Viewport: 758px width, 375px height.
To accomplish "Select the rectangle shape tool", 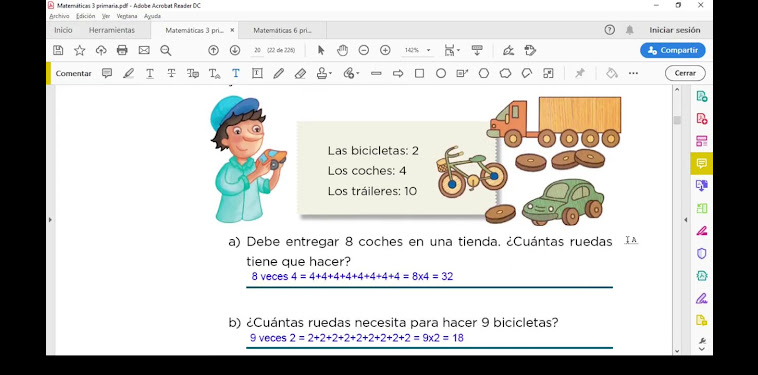I will pyautogui.click(x=420, y=73).
